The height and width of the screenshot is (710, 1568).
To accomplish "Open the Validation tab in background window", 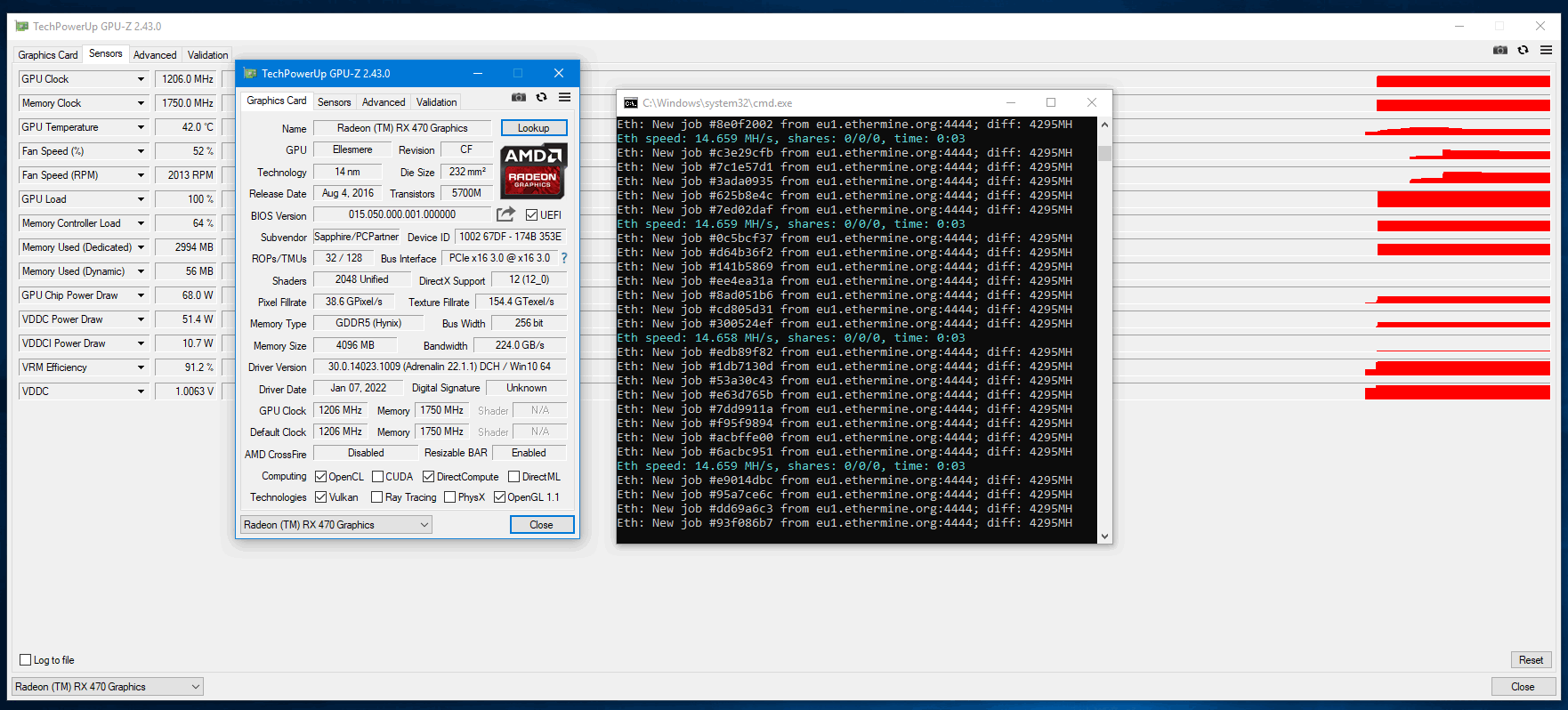I will click(x=207, y=55).
